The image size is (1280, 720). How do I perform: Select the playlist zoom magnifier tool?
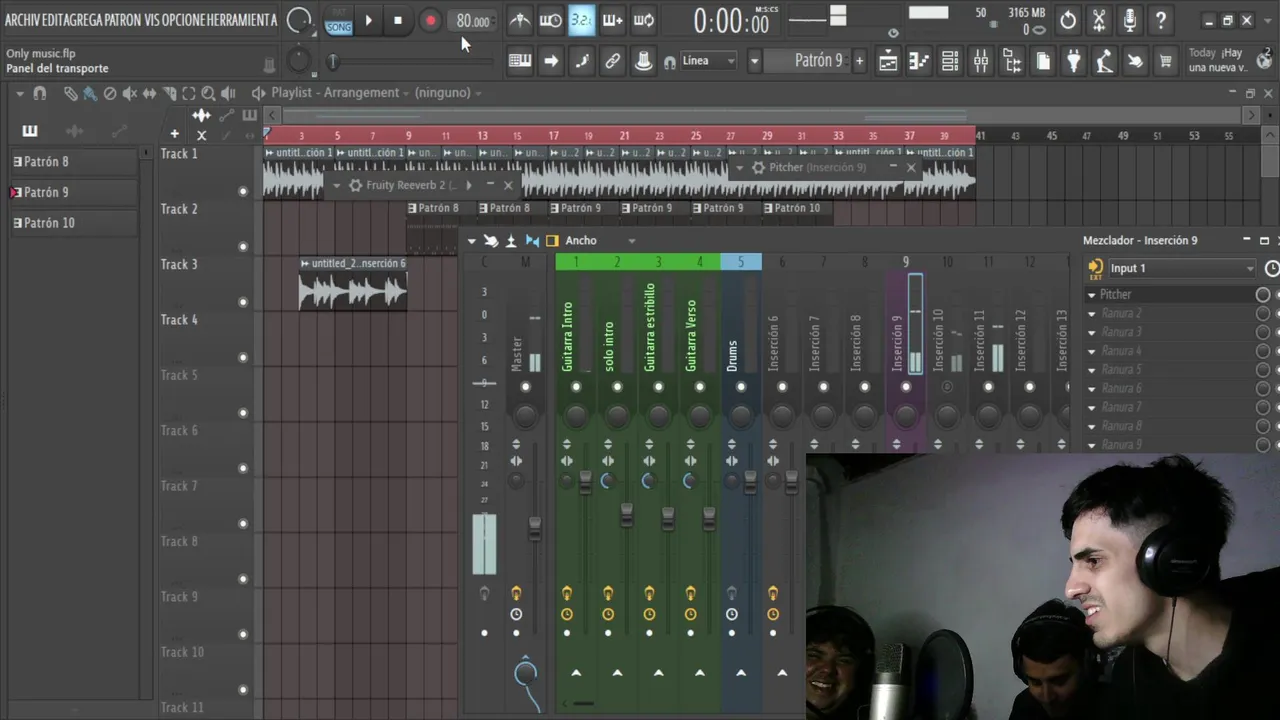209,93
